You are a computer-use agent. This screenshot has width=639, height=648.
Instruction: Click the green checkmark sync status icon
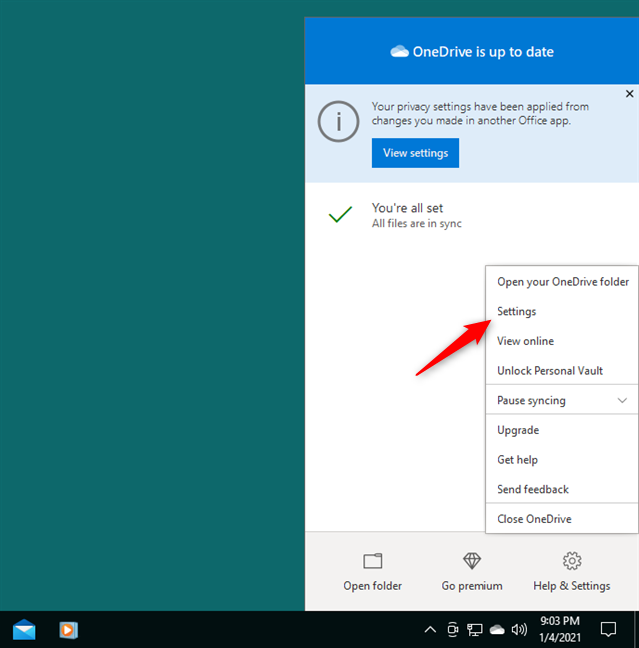[340, 214]
